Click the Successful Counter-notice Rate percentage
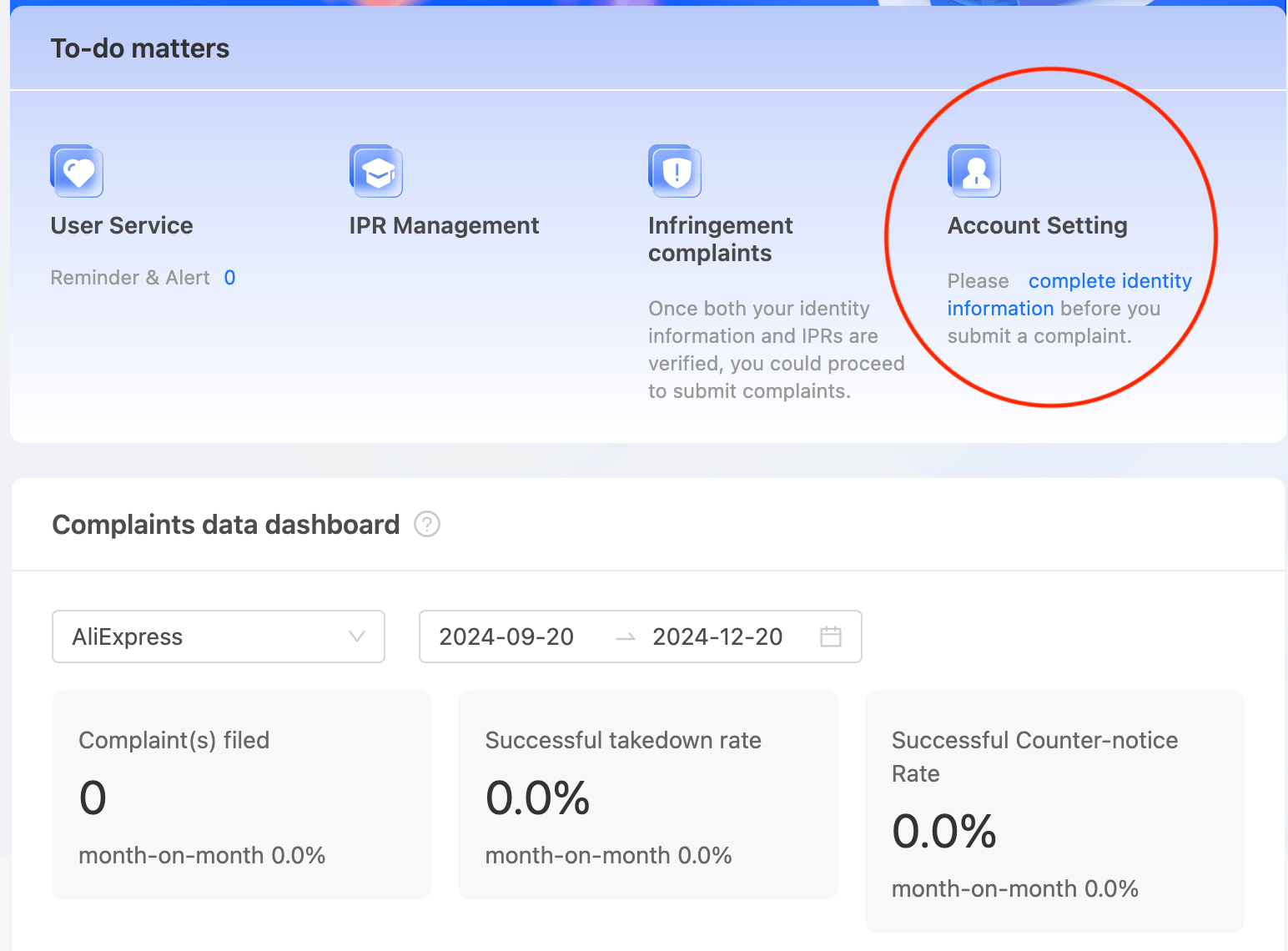The width and height of the screenshot is (1288, 951). pos(943,830)
